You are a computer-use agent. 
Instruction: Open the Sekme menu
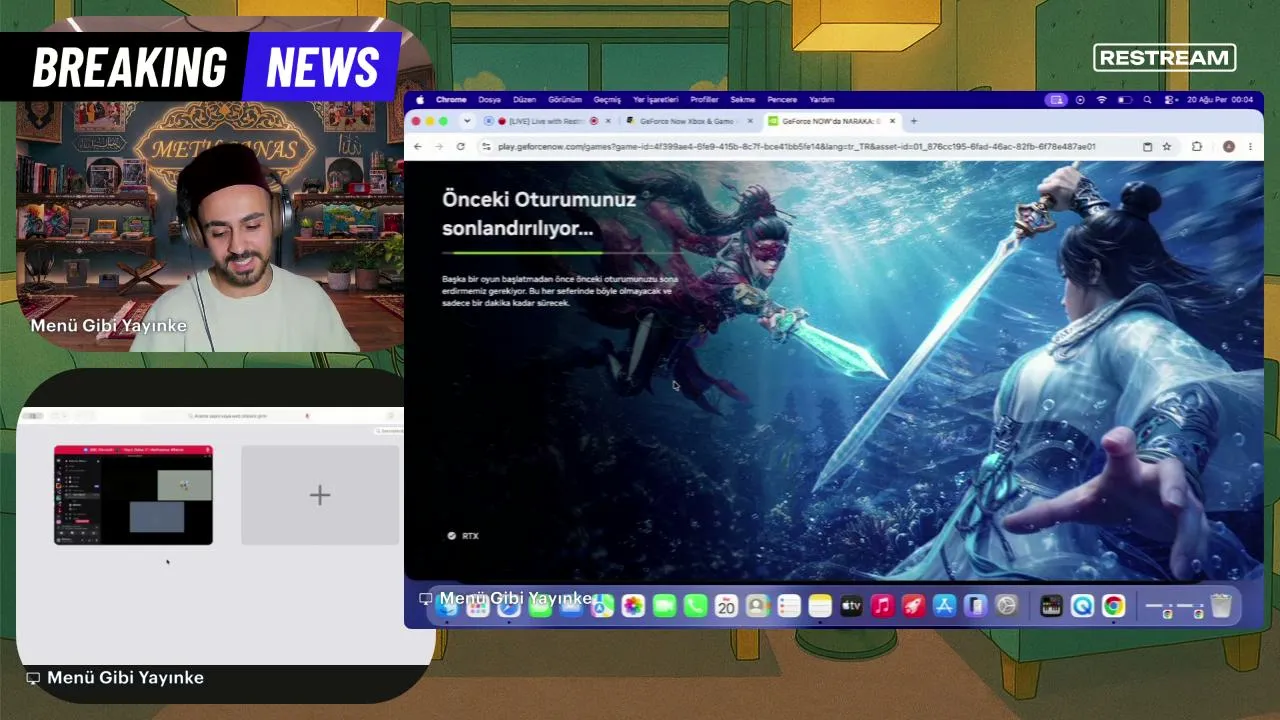743,100
